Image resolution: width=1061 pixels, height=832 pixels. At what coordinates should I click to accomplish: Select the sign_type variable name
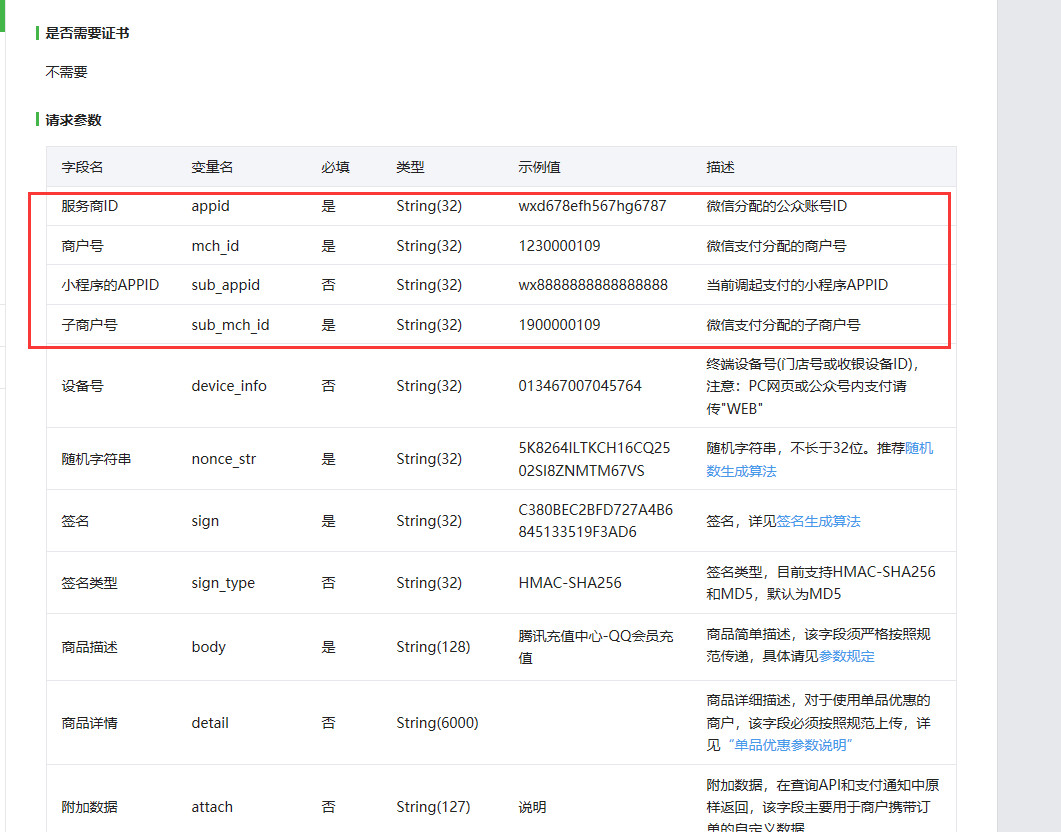pos(223,583)
